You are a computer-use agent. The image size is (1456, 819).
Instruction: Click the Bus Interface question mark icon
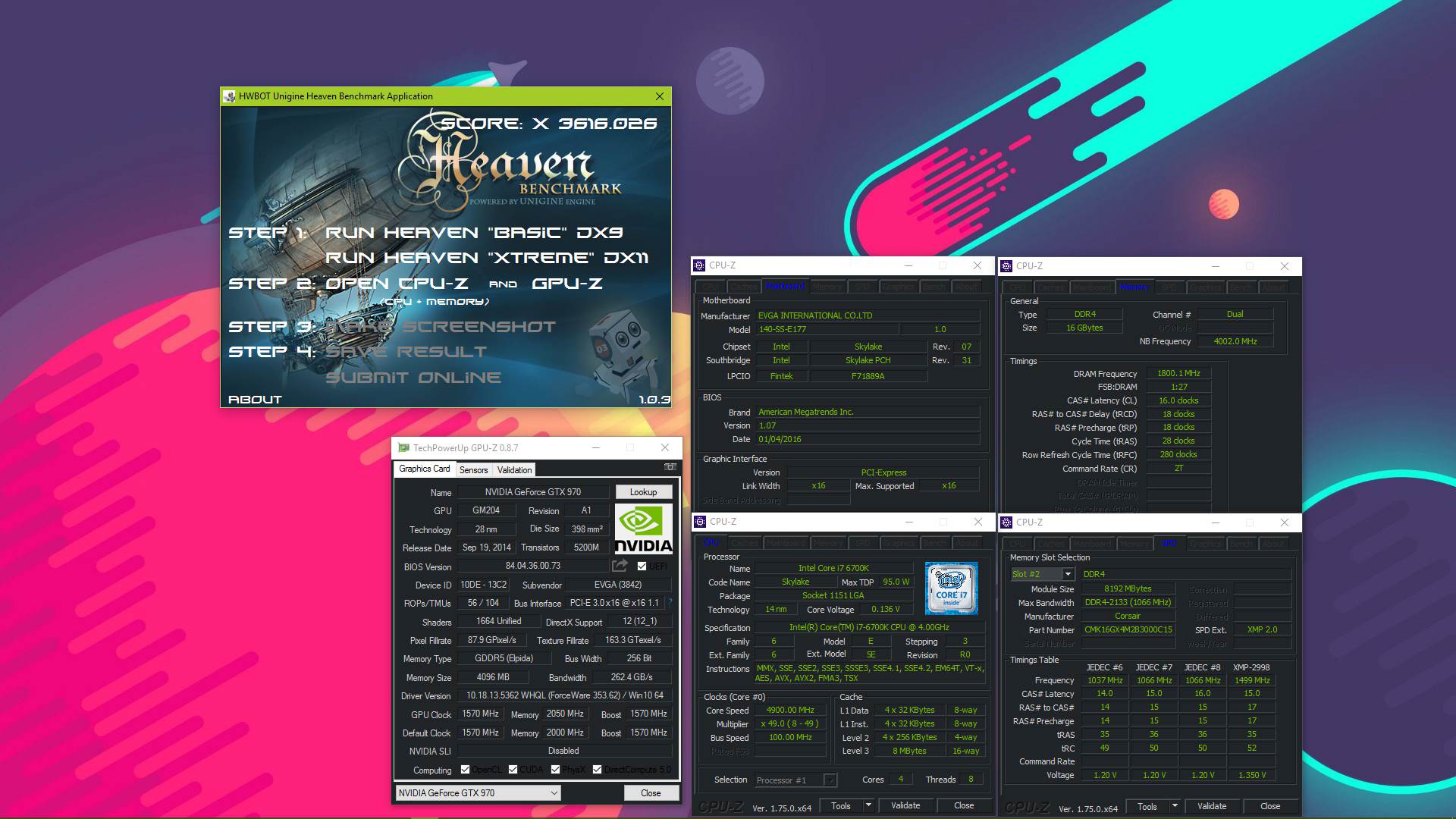(670, 602)
